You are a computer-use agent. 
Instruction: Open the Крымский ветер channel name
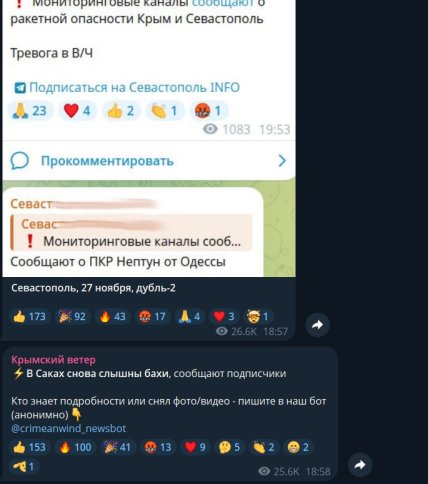(53, 360)
